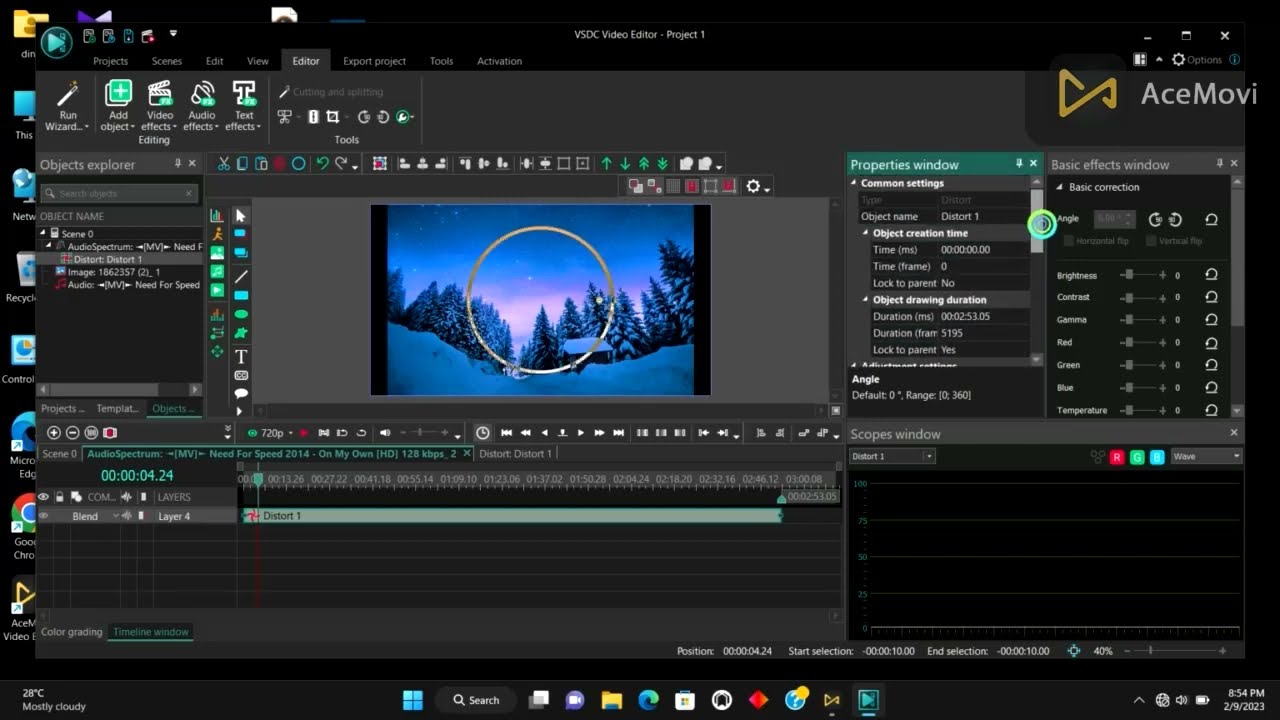Open Audio effects in ribbon

click(202, 106)
